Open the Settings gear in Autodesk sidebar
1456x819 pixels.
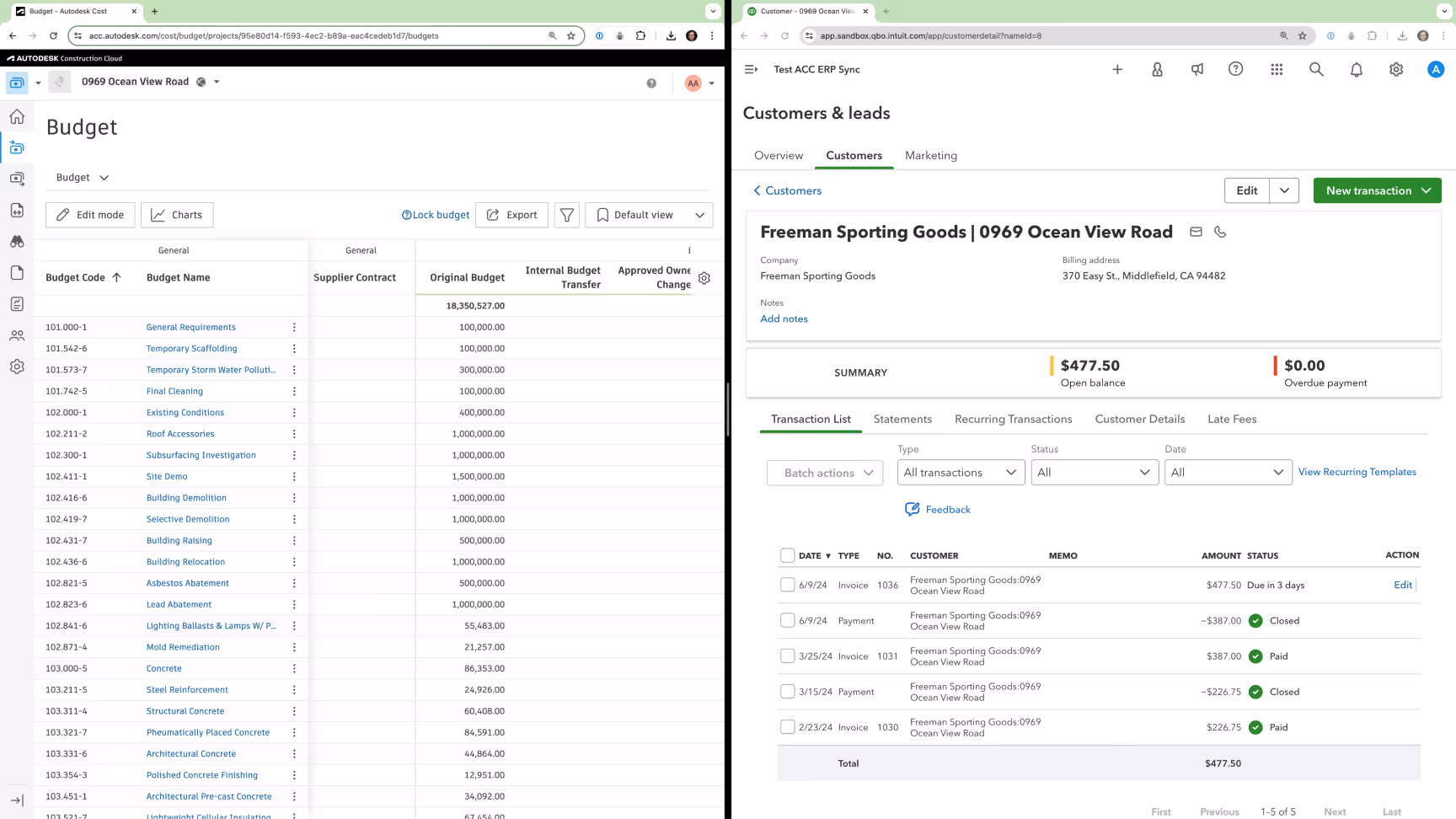pyautogui.click(x=17, y=367)
